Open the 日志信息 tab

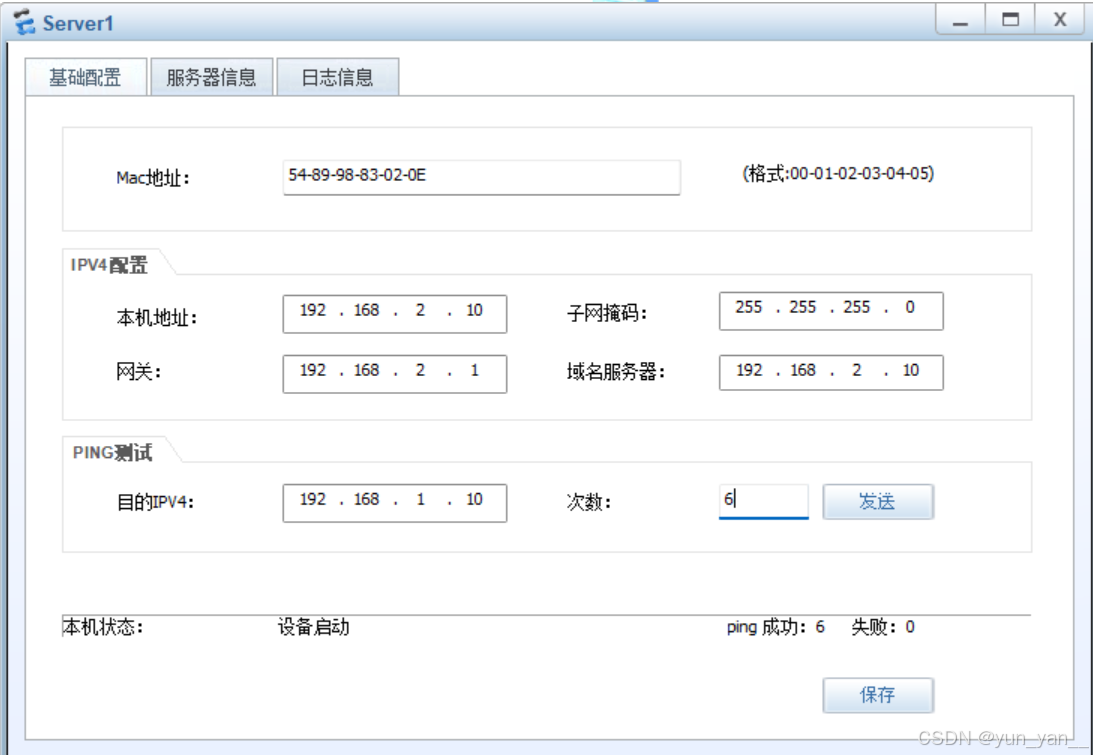point(340,75)
